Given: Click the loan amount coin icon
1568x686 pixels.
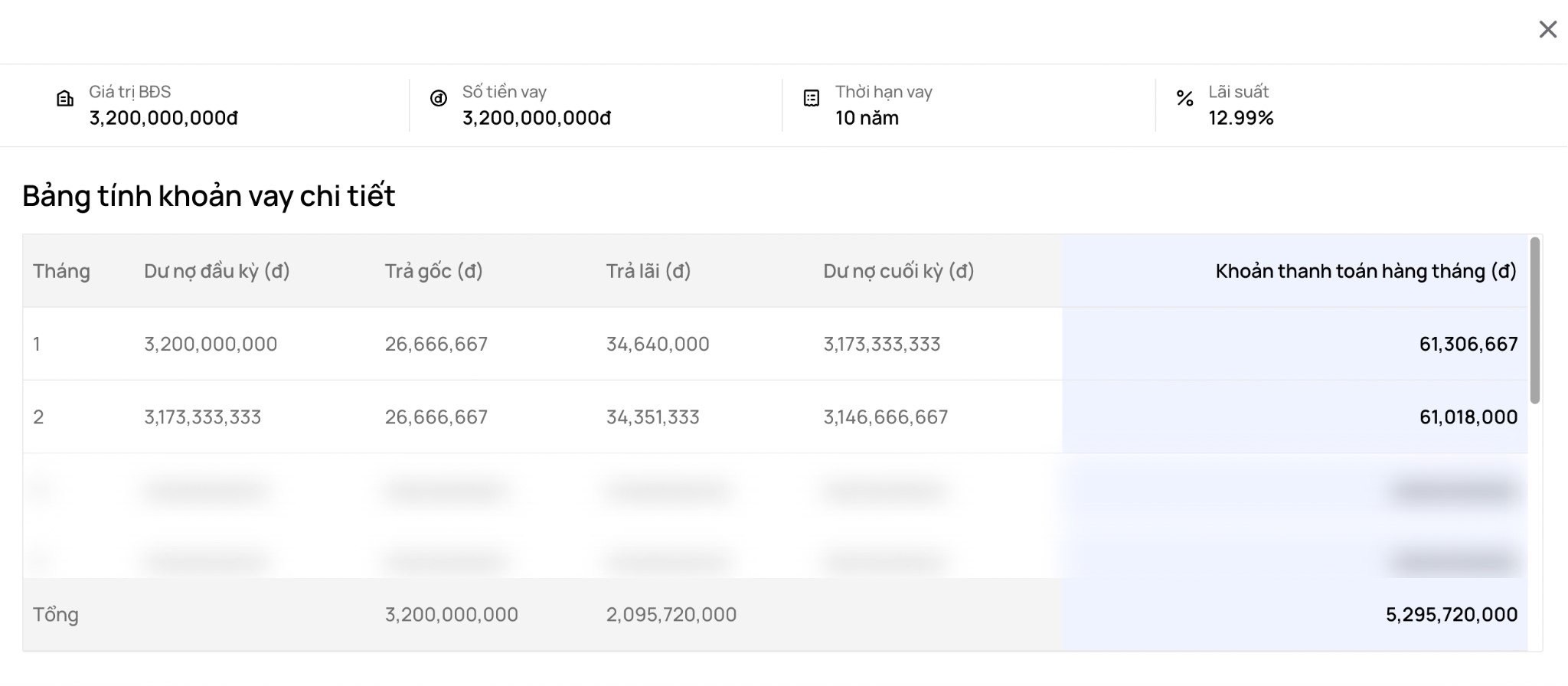Looking at the screenshot, I should (438, 98).
